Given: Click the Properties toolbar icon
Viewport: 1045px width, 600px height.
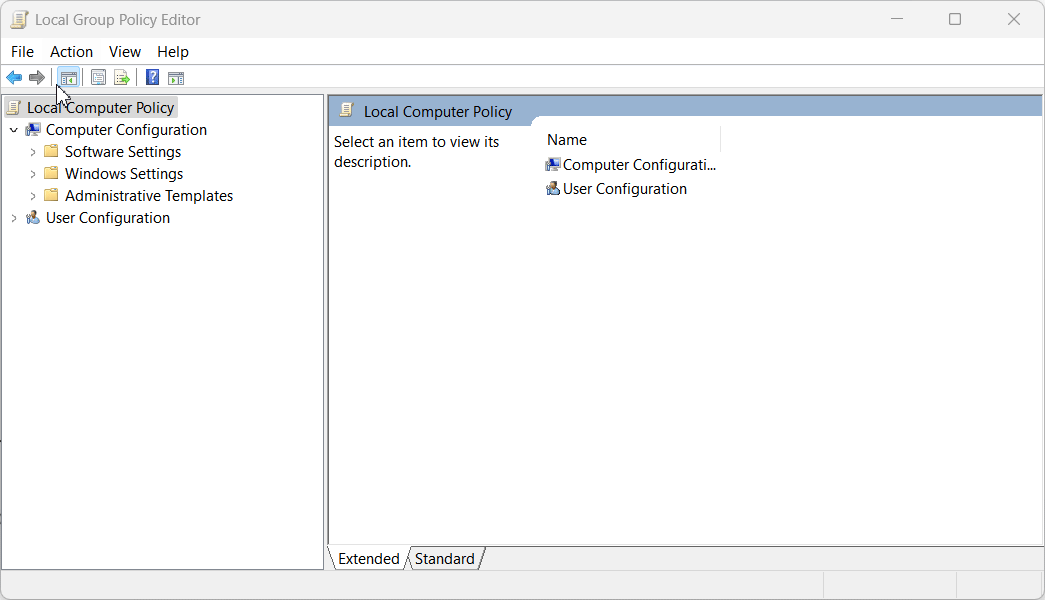Looking at the screenshot, I should pyautogui.click(x=98, y=78).
